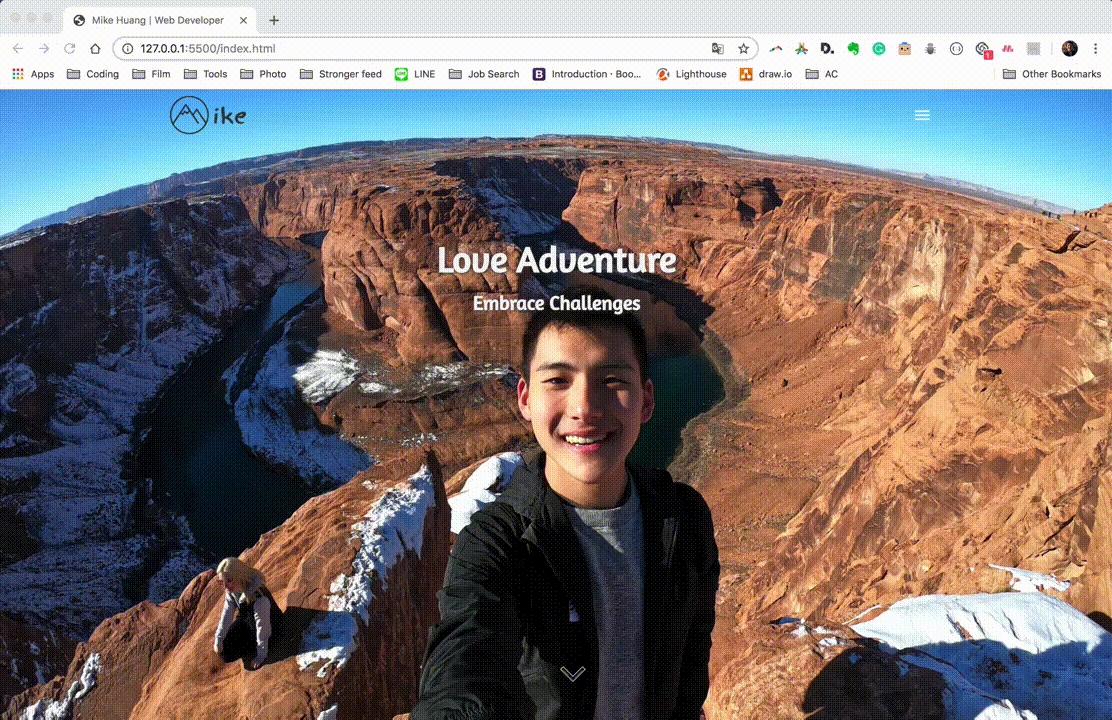Open the extension with red badge

[x=982, y=49]
